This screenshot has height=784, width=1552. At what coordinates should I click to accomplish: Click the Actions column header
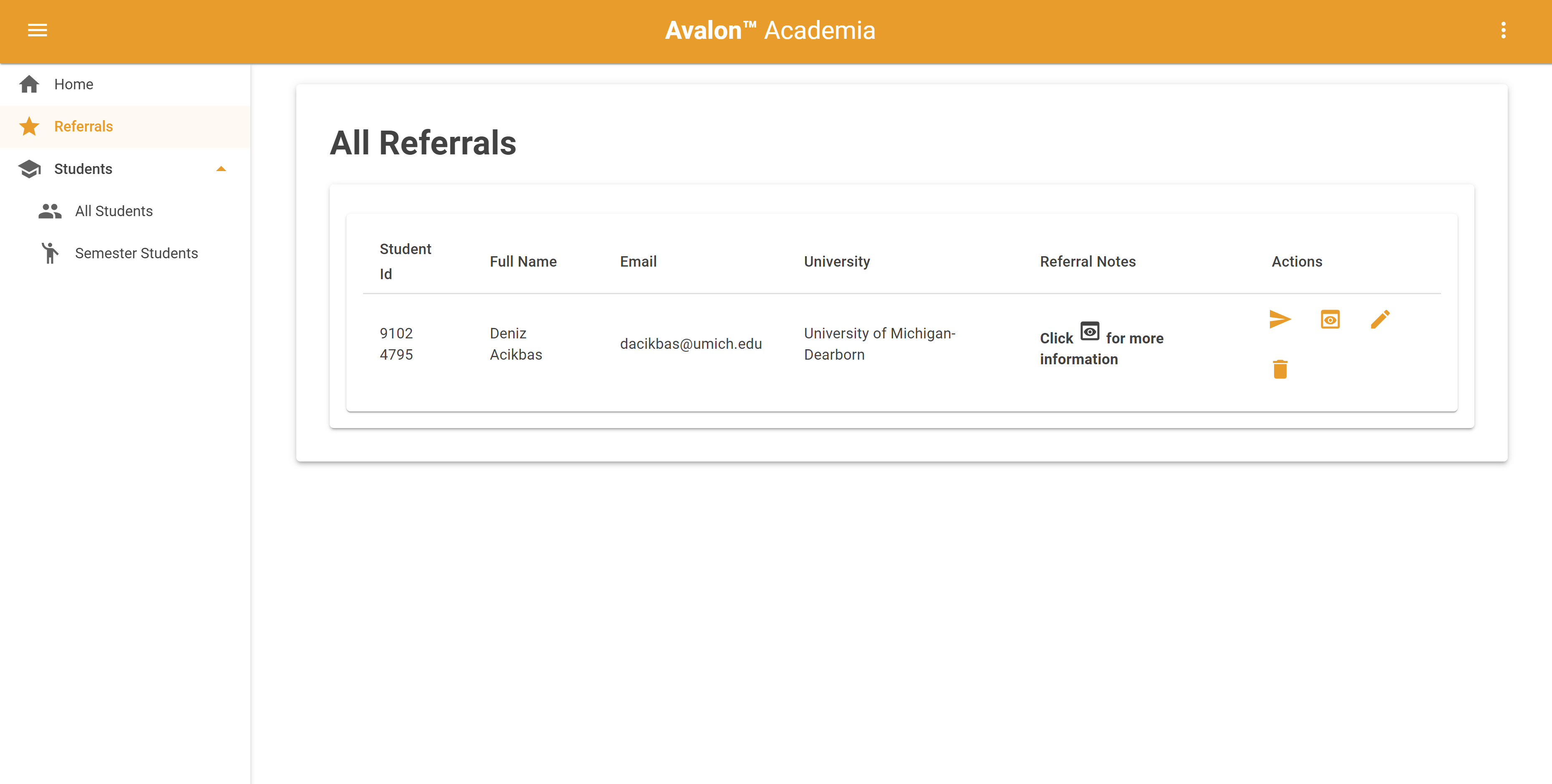(x=1297, y=261)
